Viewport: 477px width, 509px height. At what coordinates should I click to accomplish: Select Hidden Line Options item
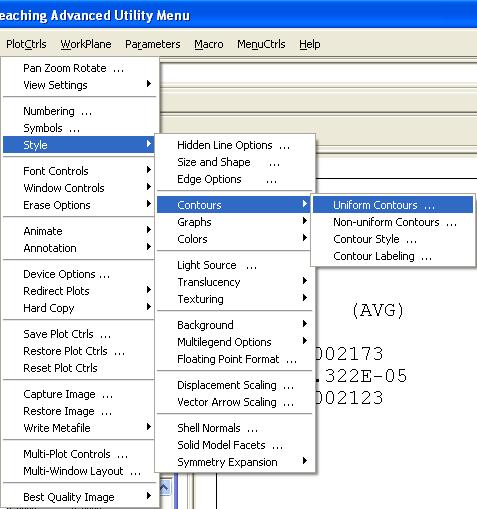[x=235, y=145]
